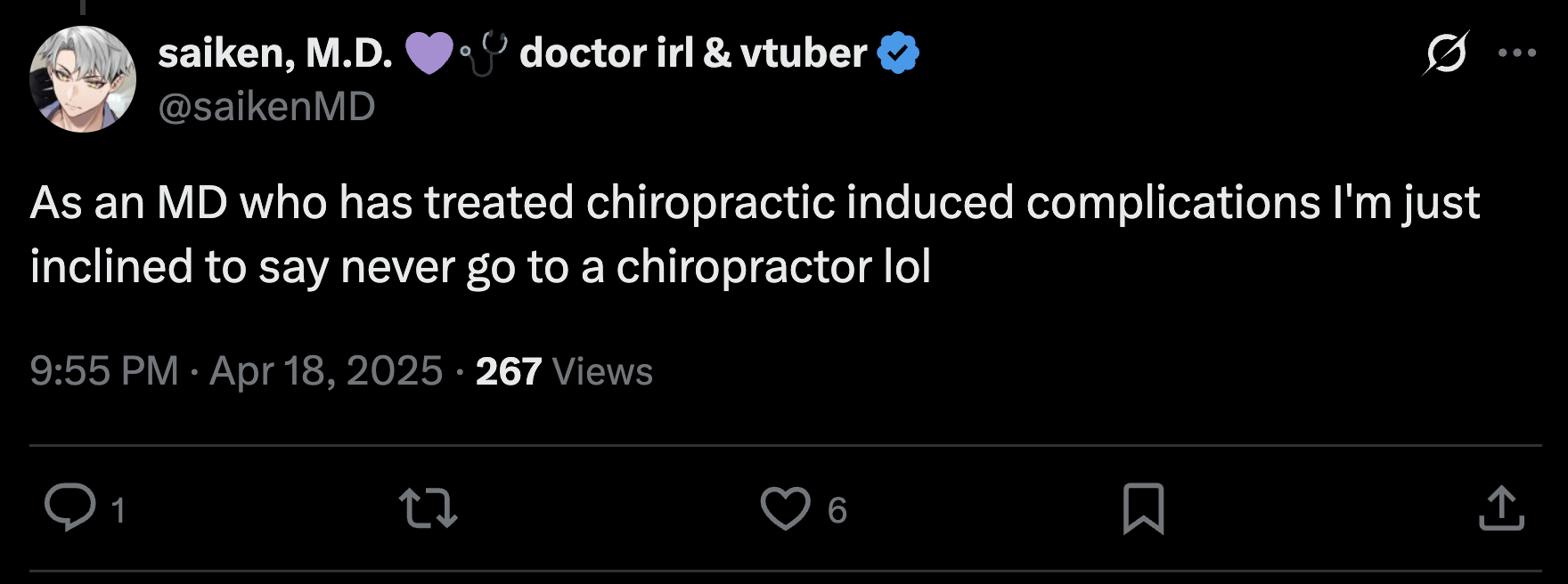Click the tweet text about chiropractic complications
Viewport: 1568px width, 584px height.
pyautogui.click(x=755, y=234)
